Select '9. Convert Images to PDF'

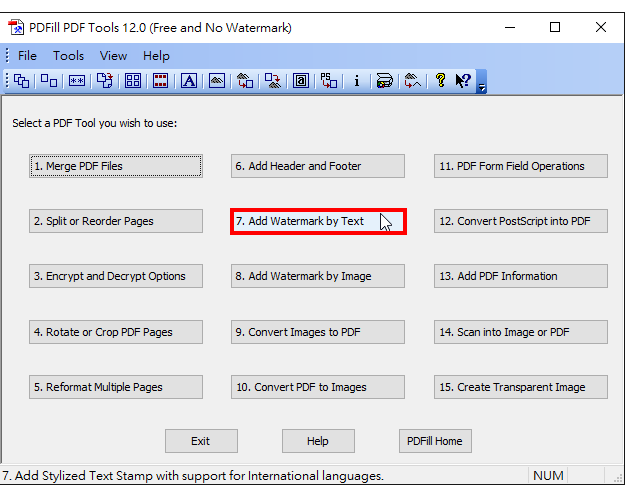click(x=318, y=332)
